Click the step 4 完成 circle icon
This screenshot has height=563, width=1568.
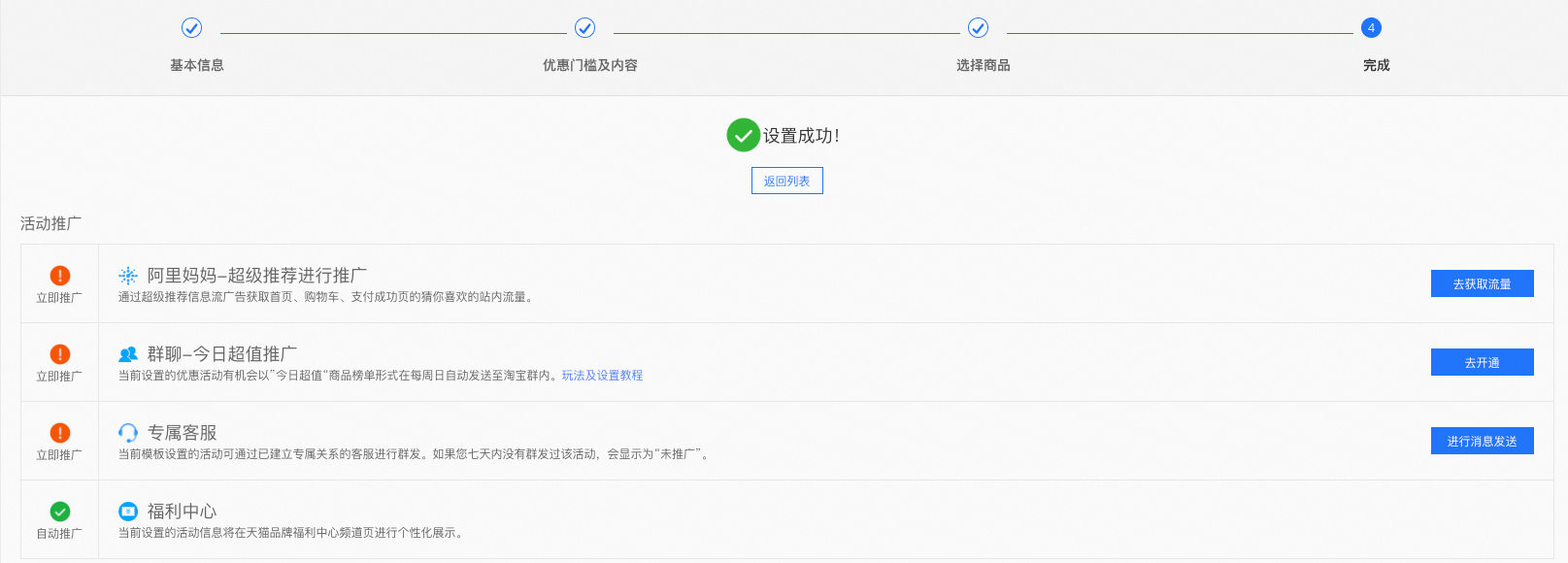[x=1371, y=28]
